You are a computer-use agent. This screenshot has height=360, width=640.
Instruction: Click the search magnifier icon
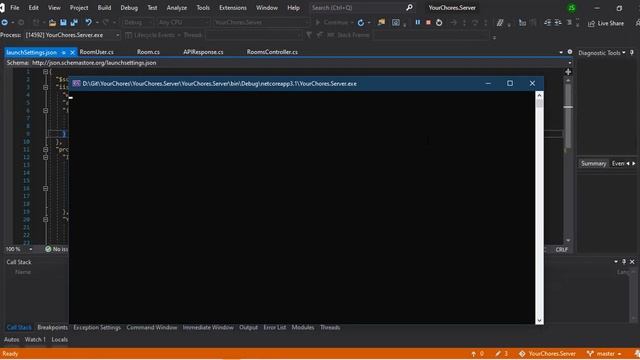pyautogui.click(x=409, y=7)
